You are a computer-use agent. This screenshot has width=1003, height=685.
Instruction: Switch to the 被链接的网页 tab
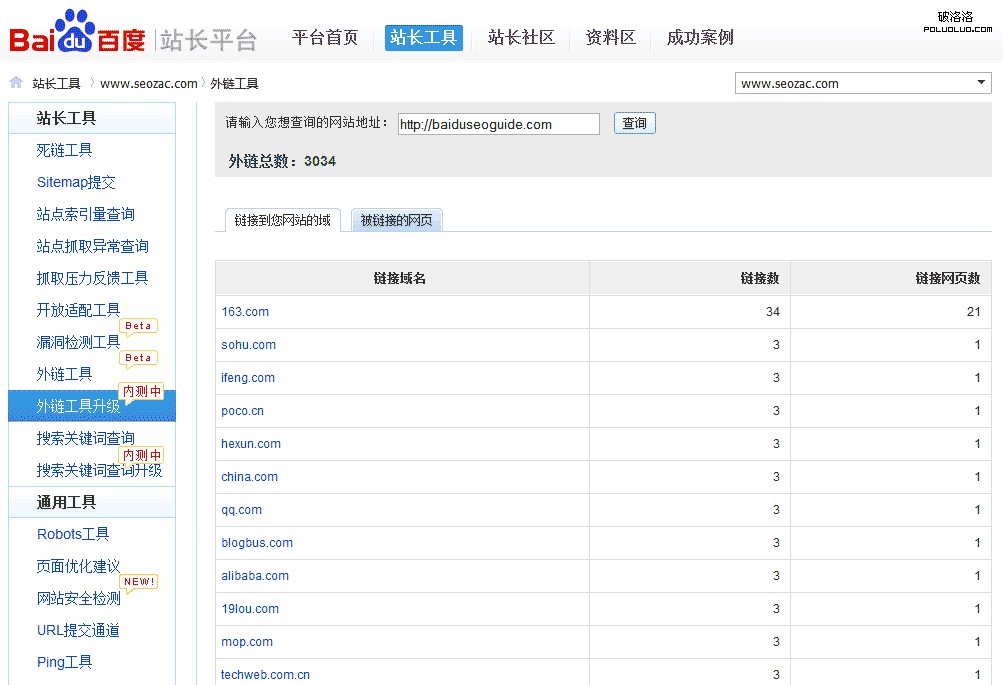396,220
